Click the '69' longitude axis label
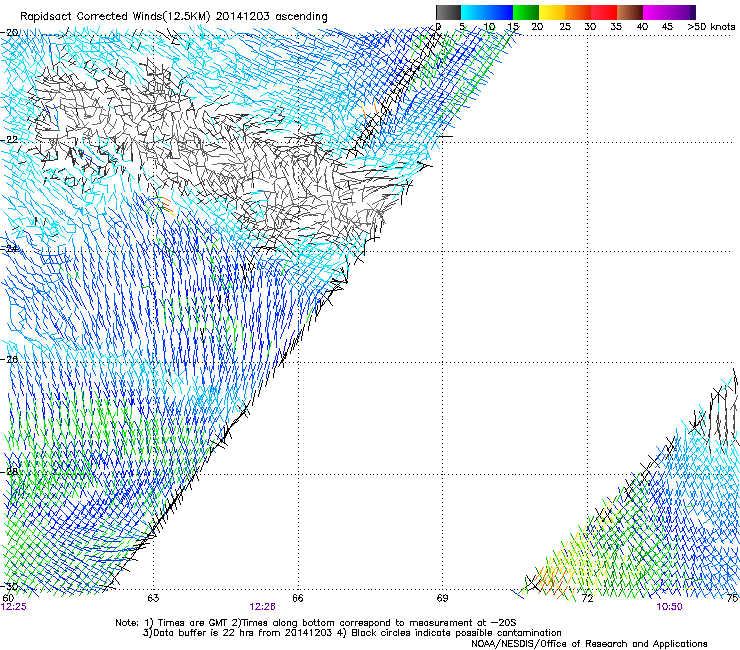The image size is (740, 650). tap(442, 598)
